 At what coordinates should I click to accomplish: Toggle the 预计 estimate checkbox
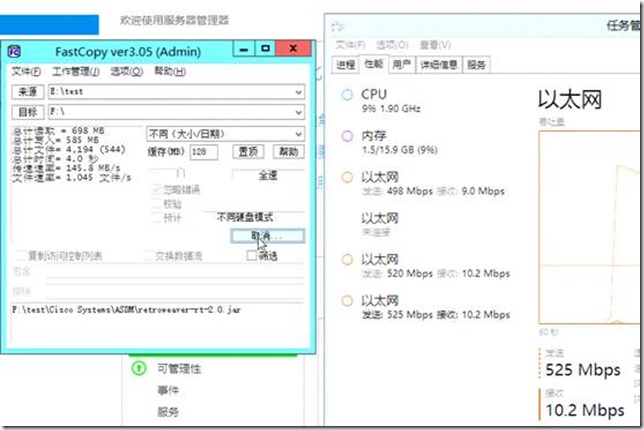pyautogui.click(x=156, y=218)
